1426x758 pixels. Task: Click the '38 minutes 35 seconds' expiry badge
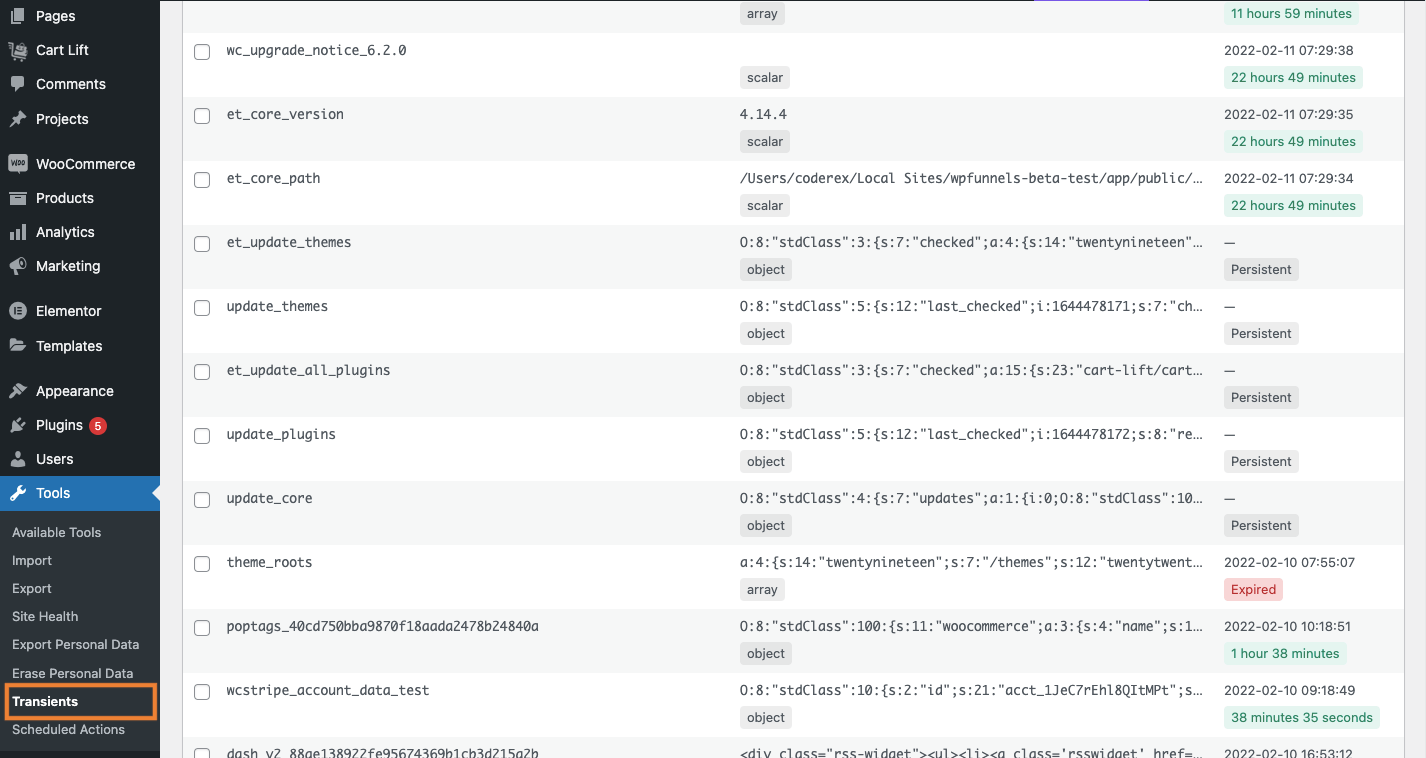click(1302, 717)
